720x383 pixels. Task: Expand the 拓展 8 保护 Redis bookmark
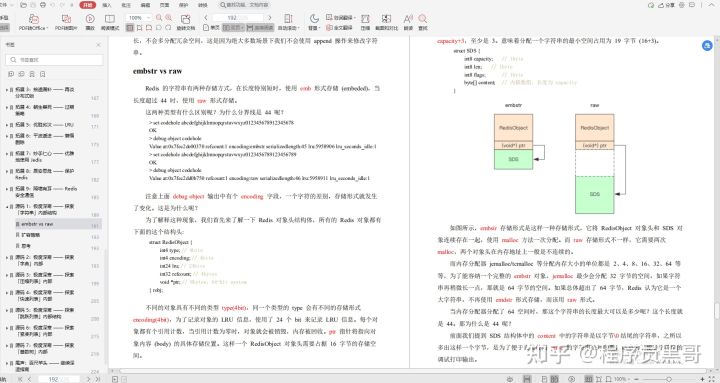pos(6,171)
